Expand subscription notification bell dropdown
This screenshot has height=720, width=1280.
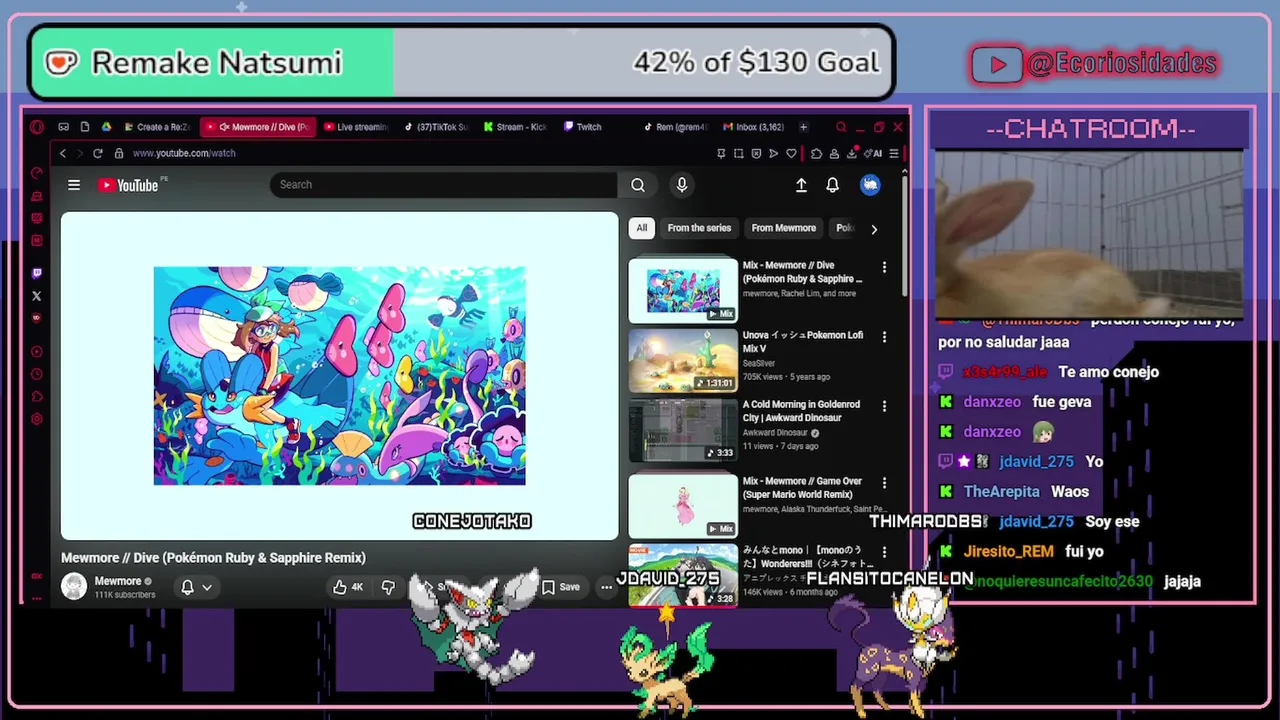click(196, 587)
